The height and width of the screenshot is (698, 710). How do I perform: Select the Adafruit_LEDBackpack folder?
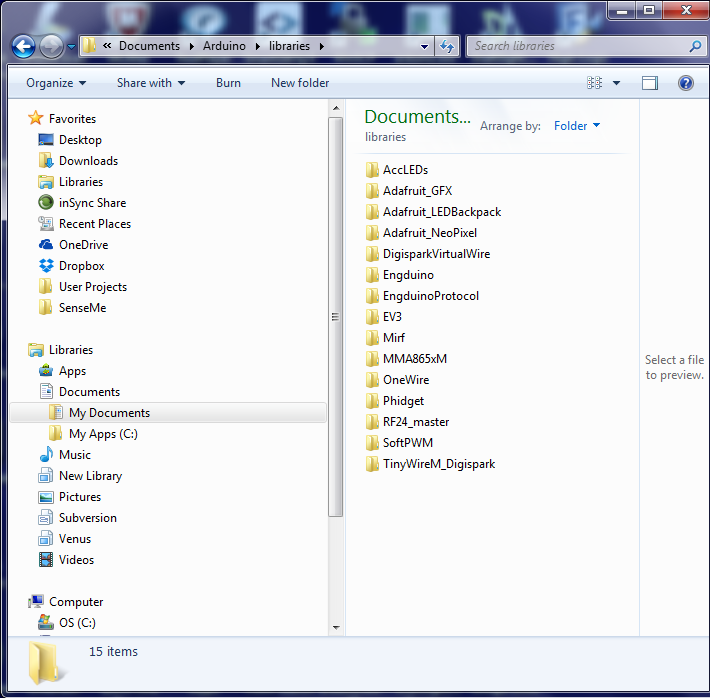(x=433, y=212)
